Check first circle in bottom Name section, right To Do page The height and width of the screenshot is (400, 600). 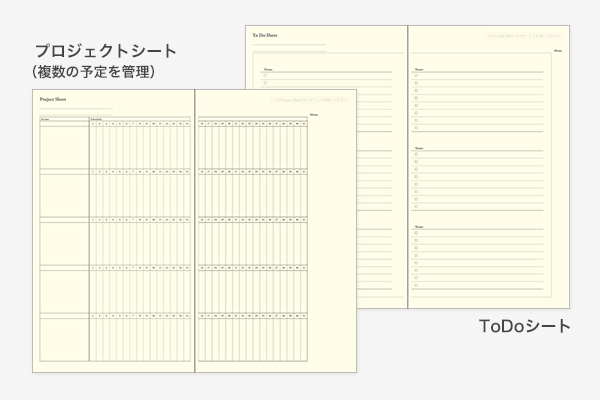point(416,235)
